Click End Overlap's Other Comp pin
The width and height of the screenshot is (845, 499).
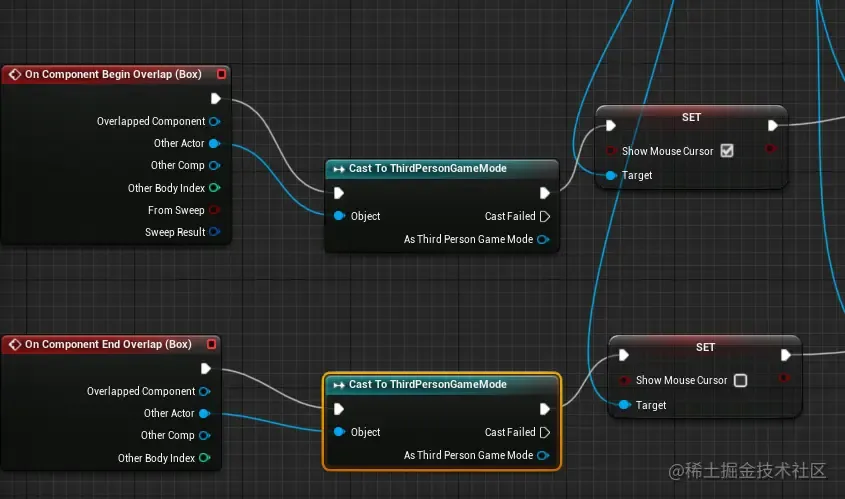pos(205,435)
